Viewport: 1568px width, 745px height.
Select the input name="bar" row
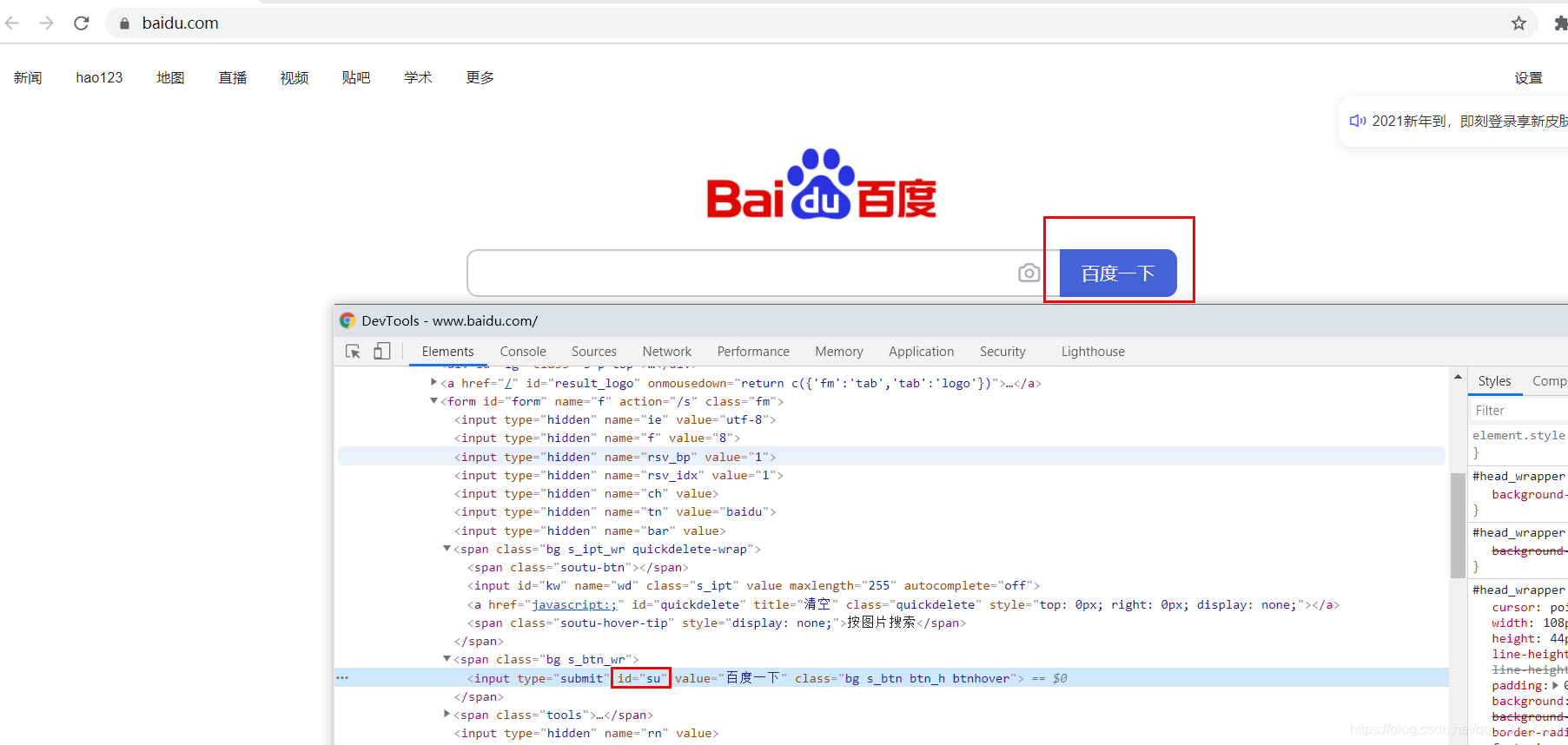tap(590, 531)
